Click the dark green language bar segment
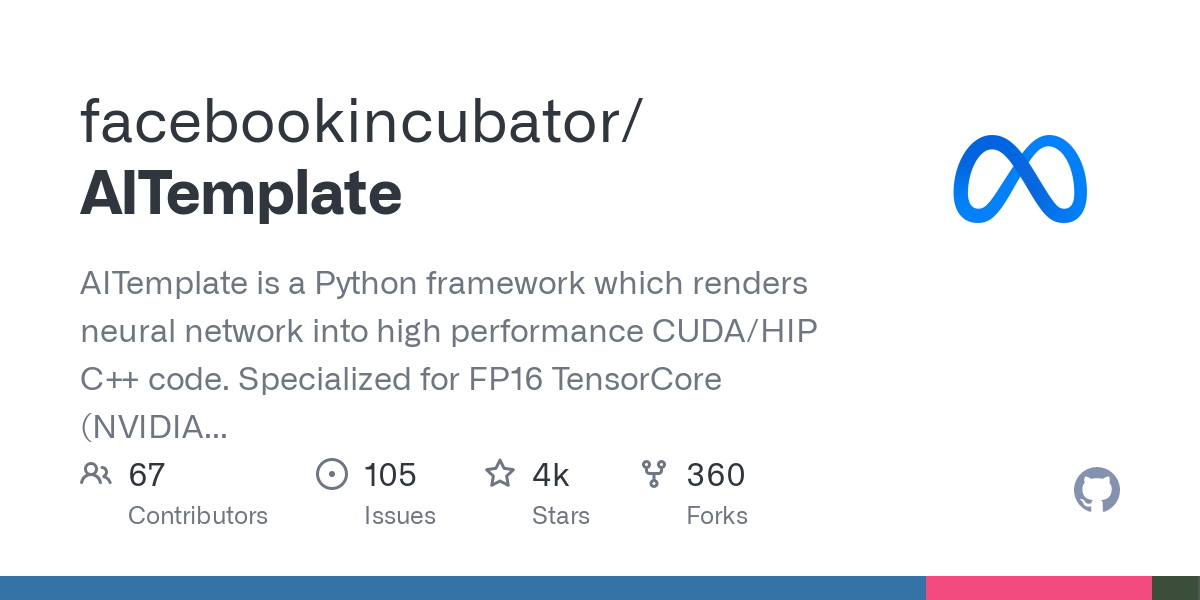Screen dimensions: 1200x600 (x=1175, y=588)
